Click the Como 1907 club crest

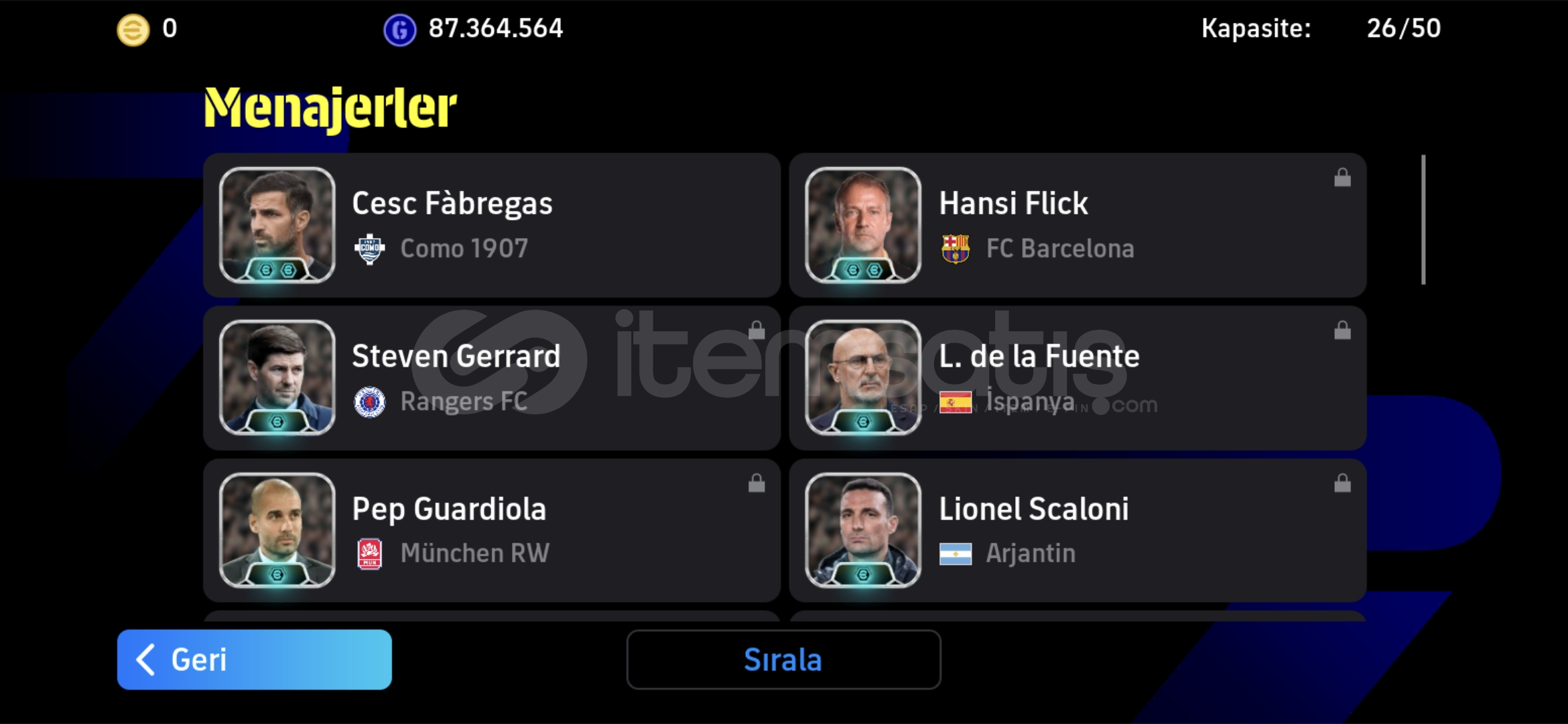[x=369, y=249]
